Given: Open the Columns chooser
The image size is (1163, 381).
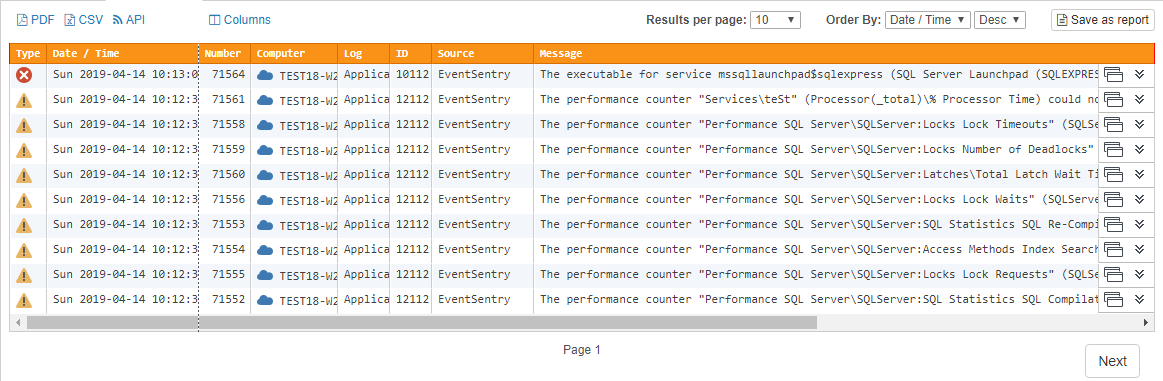Looking at the screenshot, I should coord(240,20).
